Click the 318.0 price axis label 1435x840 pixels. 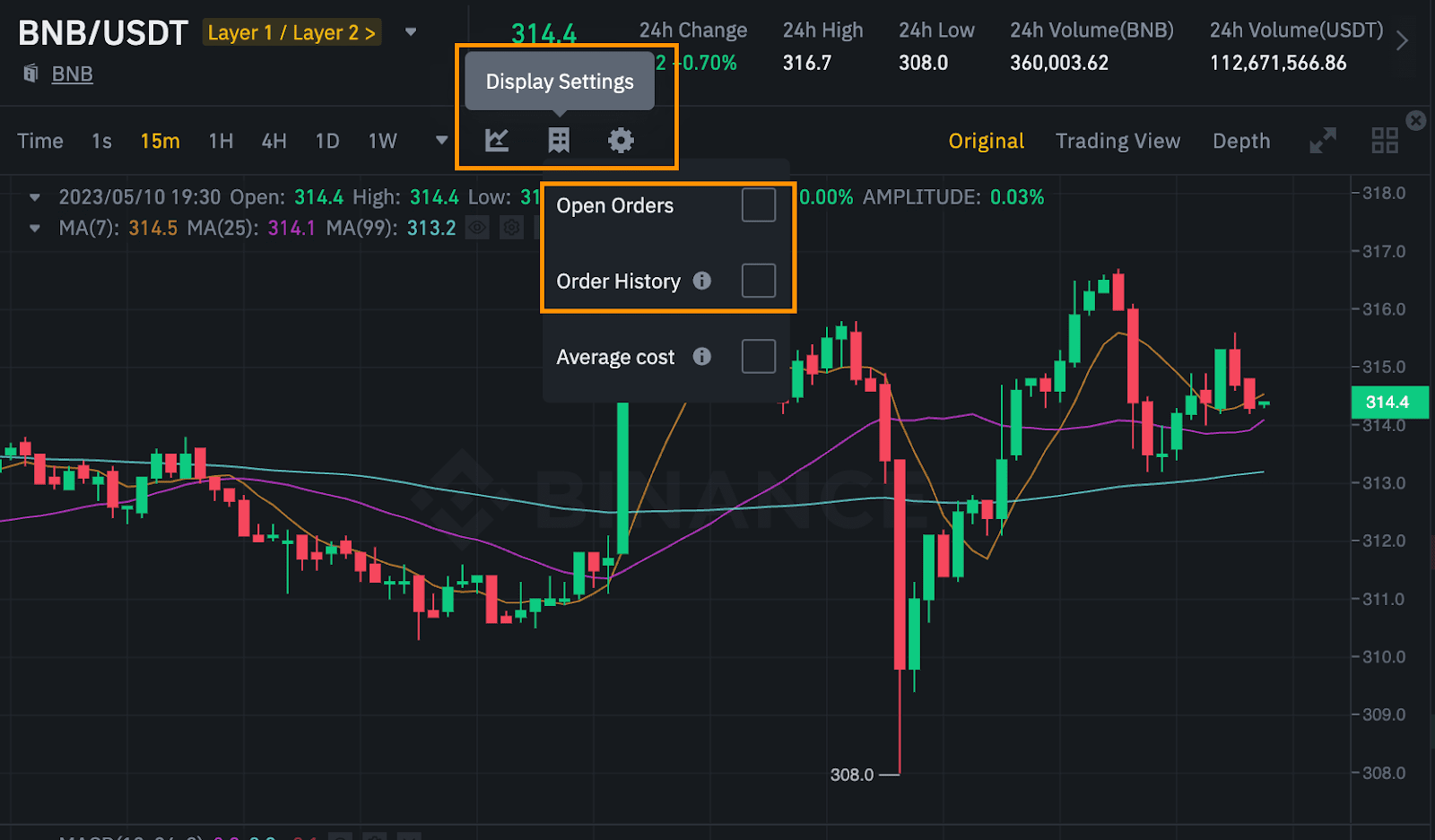1384,193
